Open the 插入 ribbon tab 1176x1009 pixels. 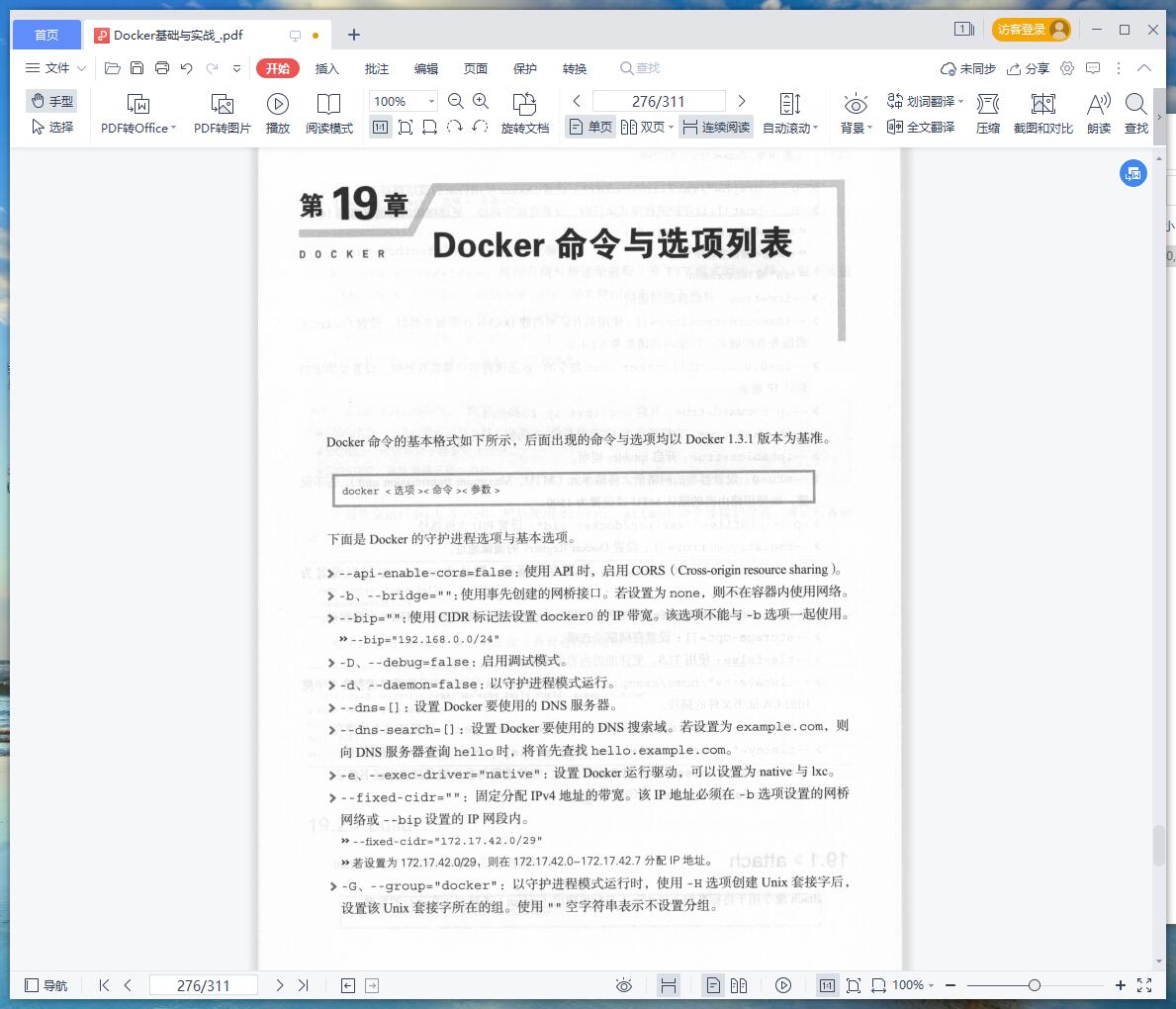coord(327,68)
